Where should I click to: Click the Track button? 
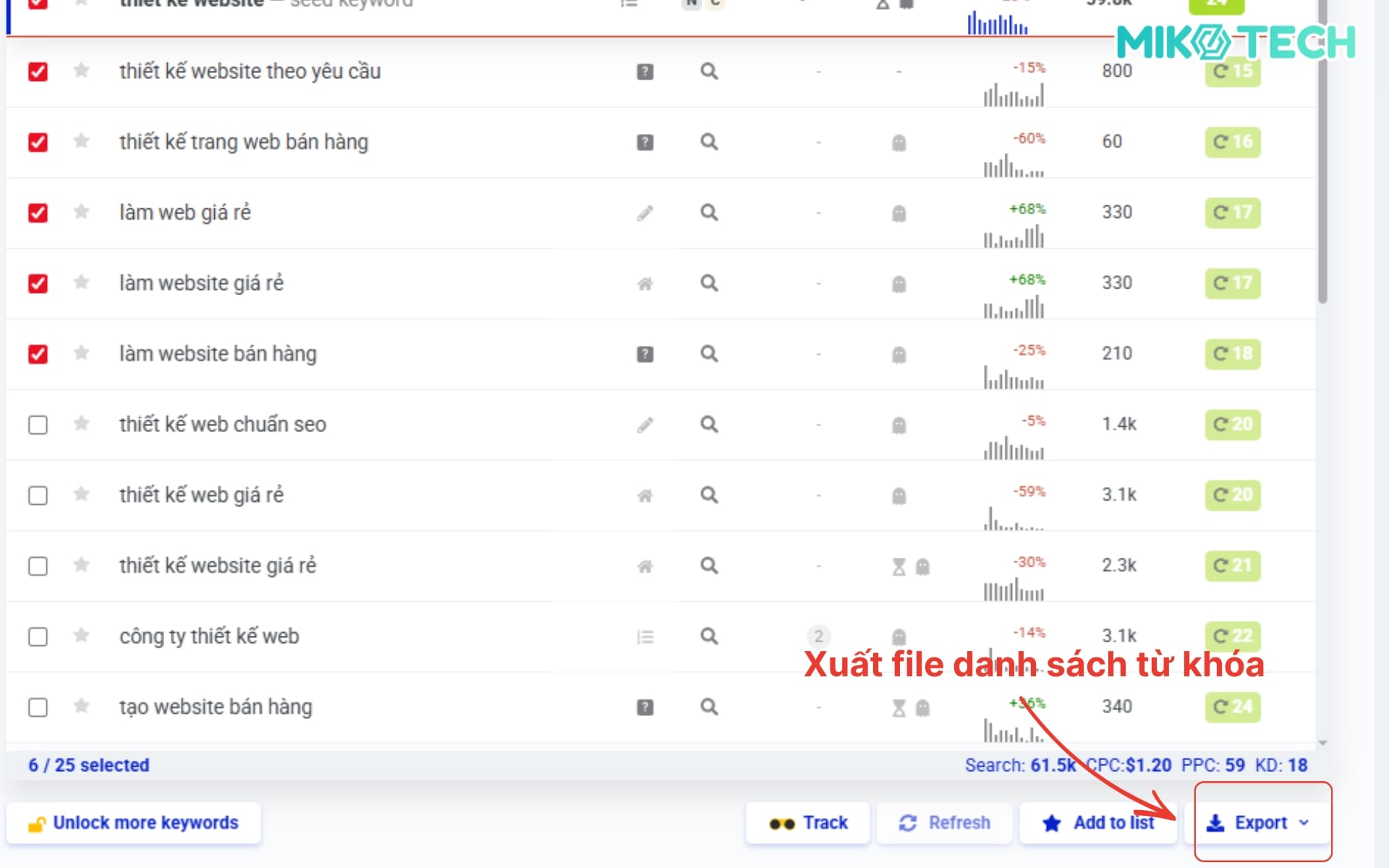(807, 822)
